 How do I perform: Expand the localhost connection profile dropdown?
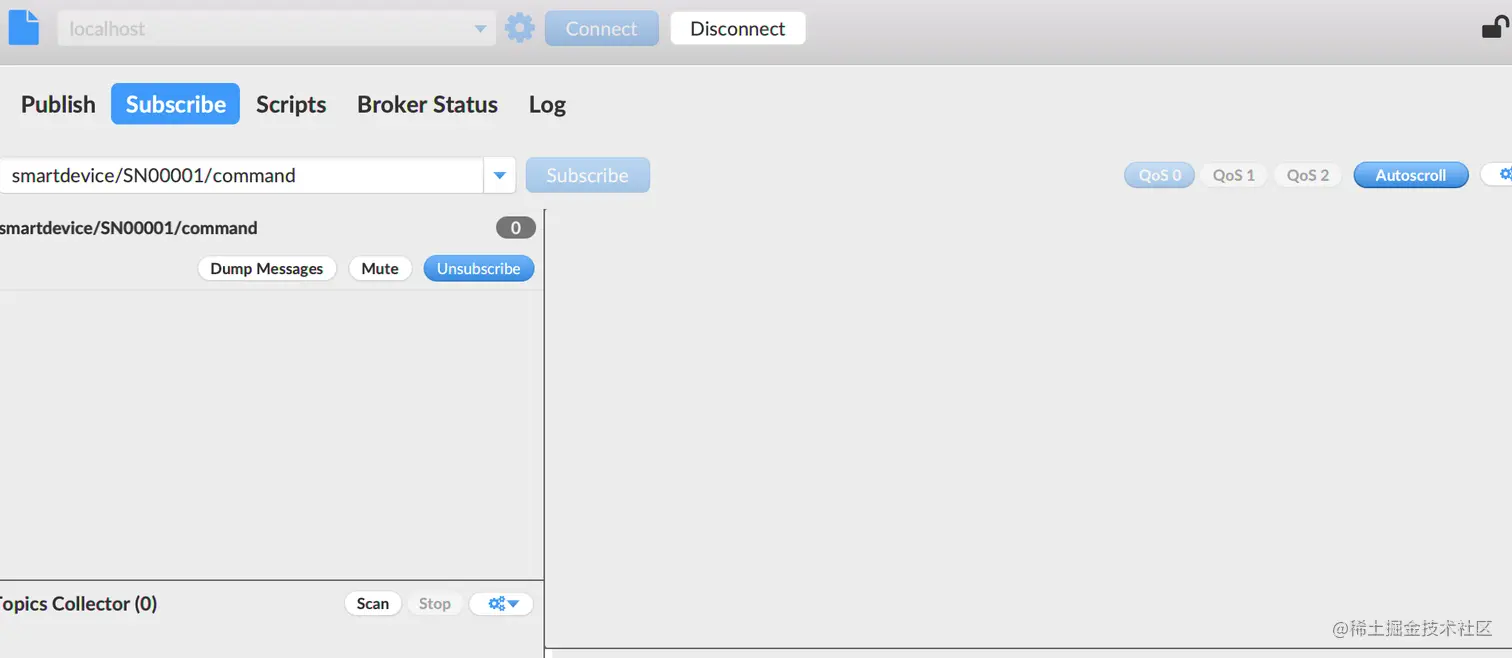(x=480, y=29)
